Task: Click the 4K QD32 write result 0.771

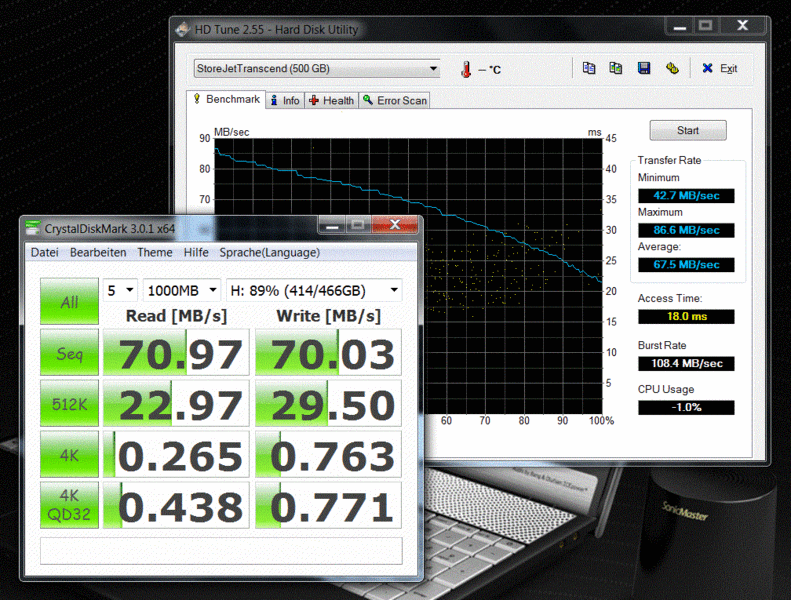Action: pyautogui.click(x=328, y=505)
